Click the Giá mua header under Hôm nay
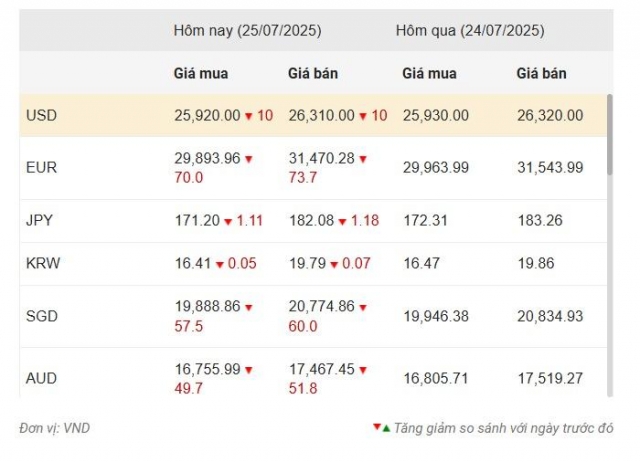Image resolution: width=640 pixels, height=462 pixels. coord(201,73)
